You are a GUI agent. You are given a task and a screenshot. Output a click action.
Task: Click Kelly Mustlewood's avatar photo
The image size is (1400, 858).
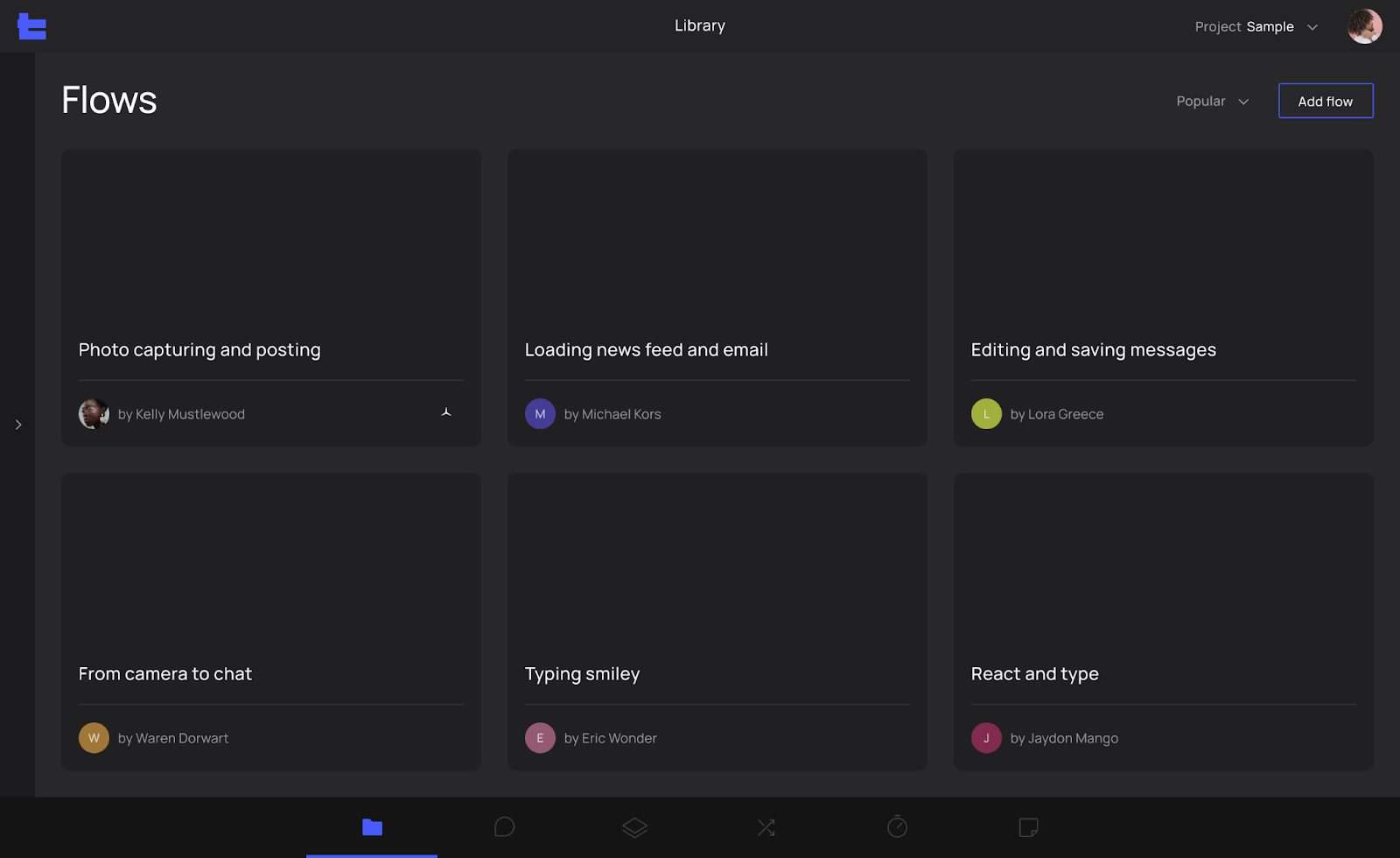(x=94, y=414)
